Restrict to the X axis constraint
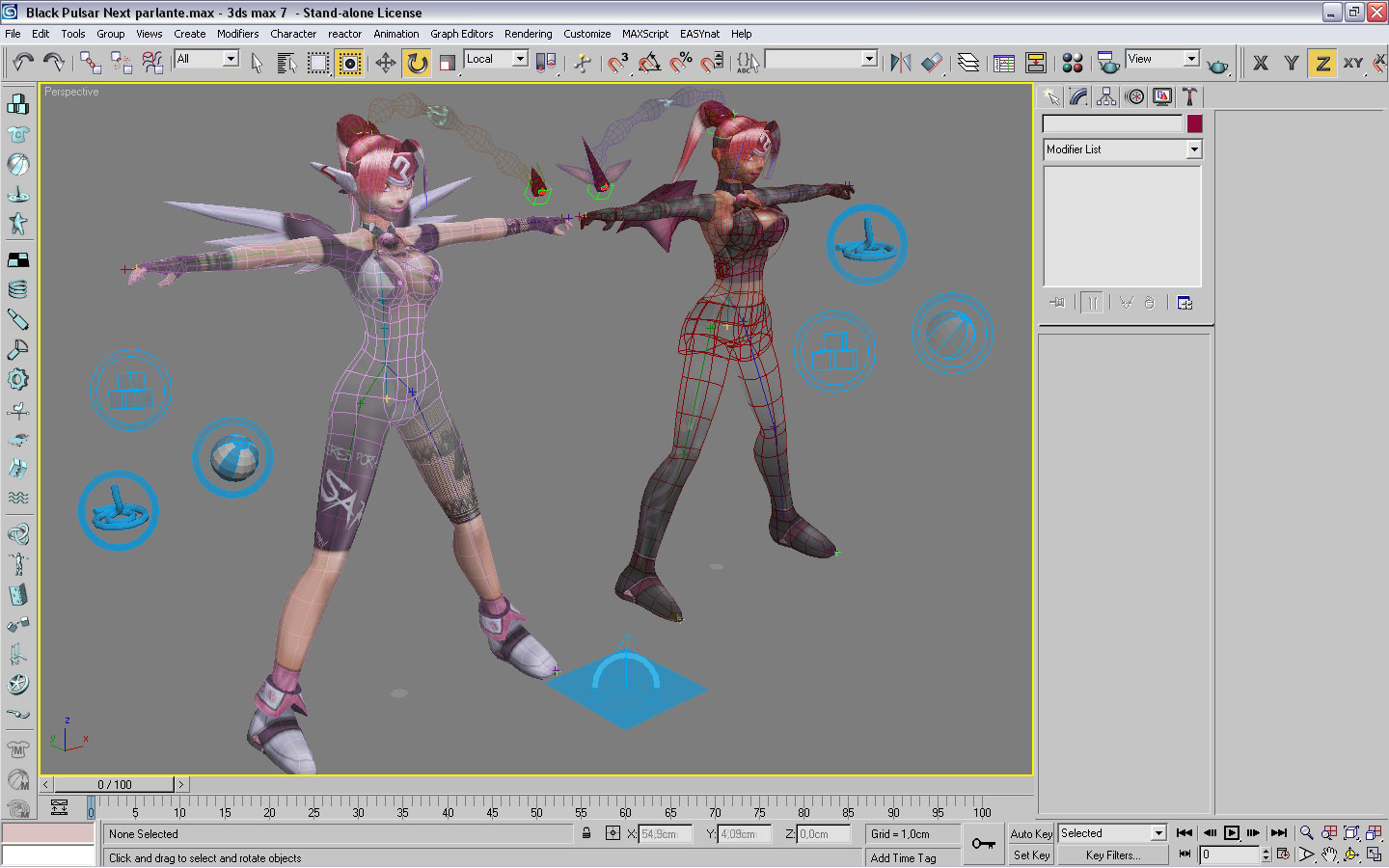 (1261, 64)
